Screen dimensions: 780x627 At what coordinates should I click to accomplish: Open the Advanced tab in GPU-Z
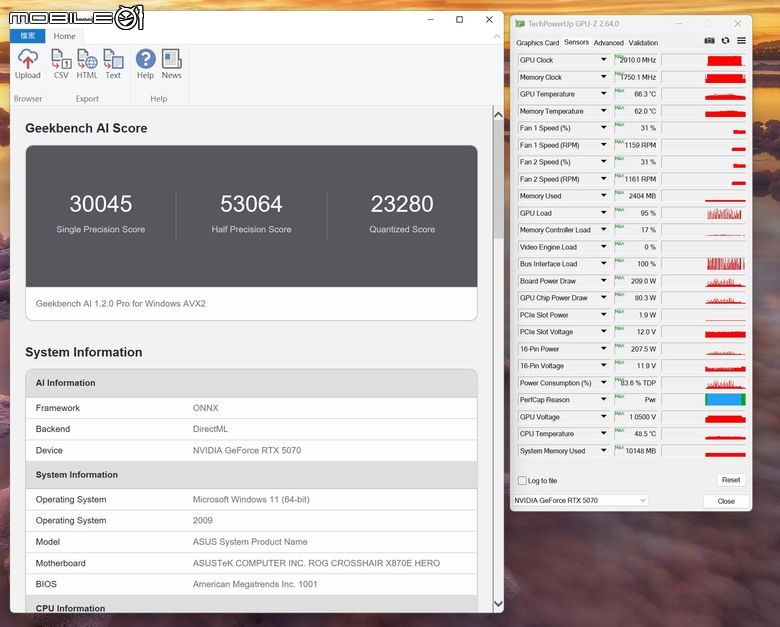click(608, 43)
